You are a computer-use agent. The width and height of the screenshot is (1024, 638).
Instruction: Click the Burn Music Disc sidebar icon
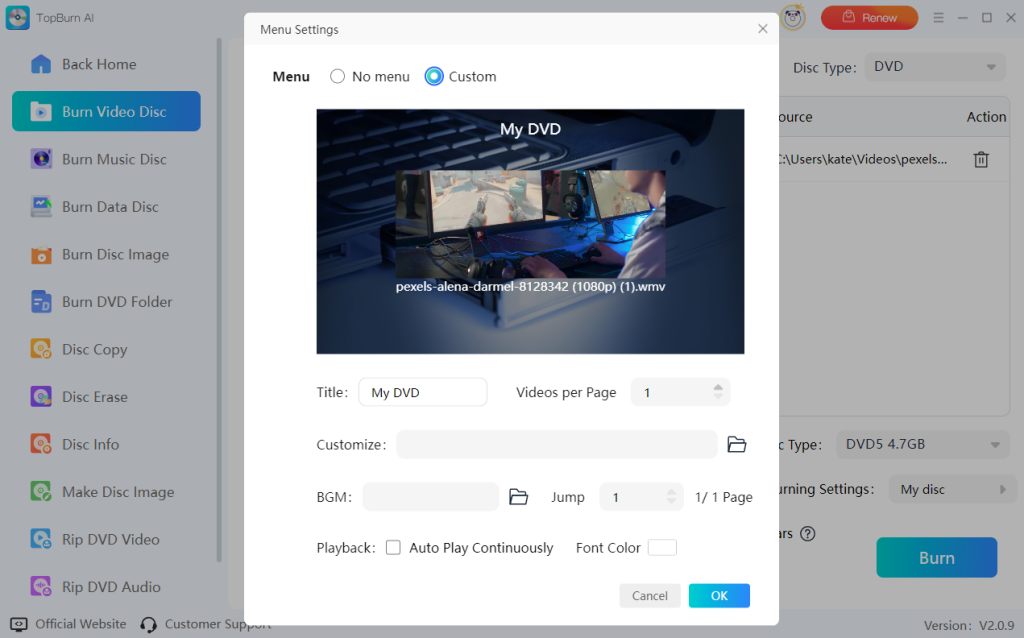pyautogui.click(x=41, y=159)
